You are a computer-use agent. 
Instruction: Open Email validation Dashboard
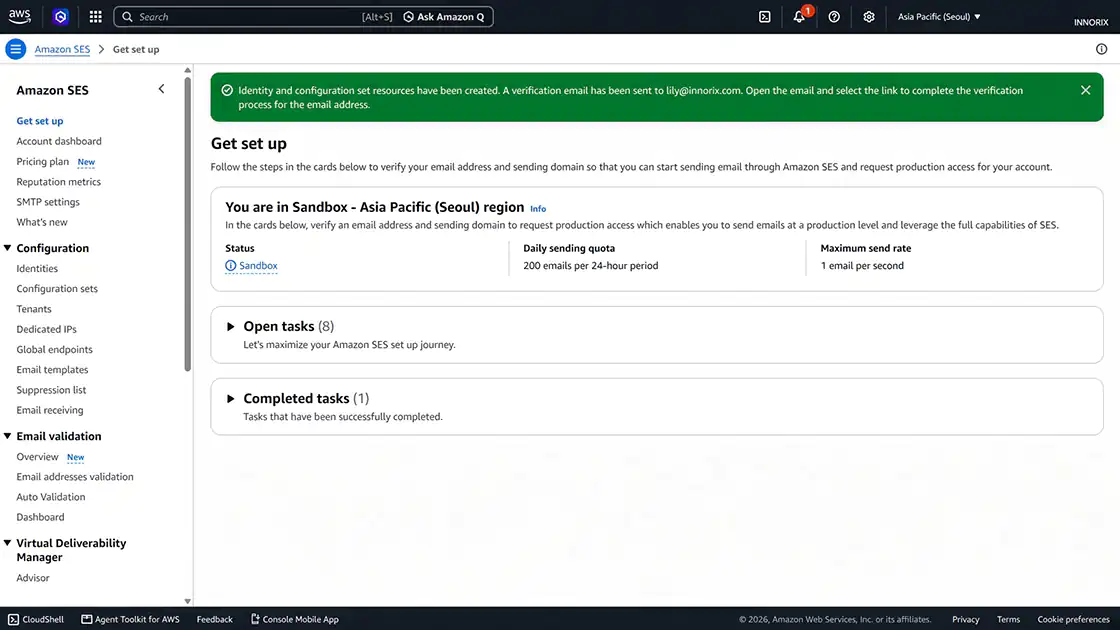(x=40, y=517)
